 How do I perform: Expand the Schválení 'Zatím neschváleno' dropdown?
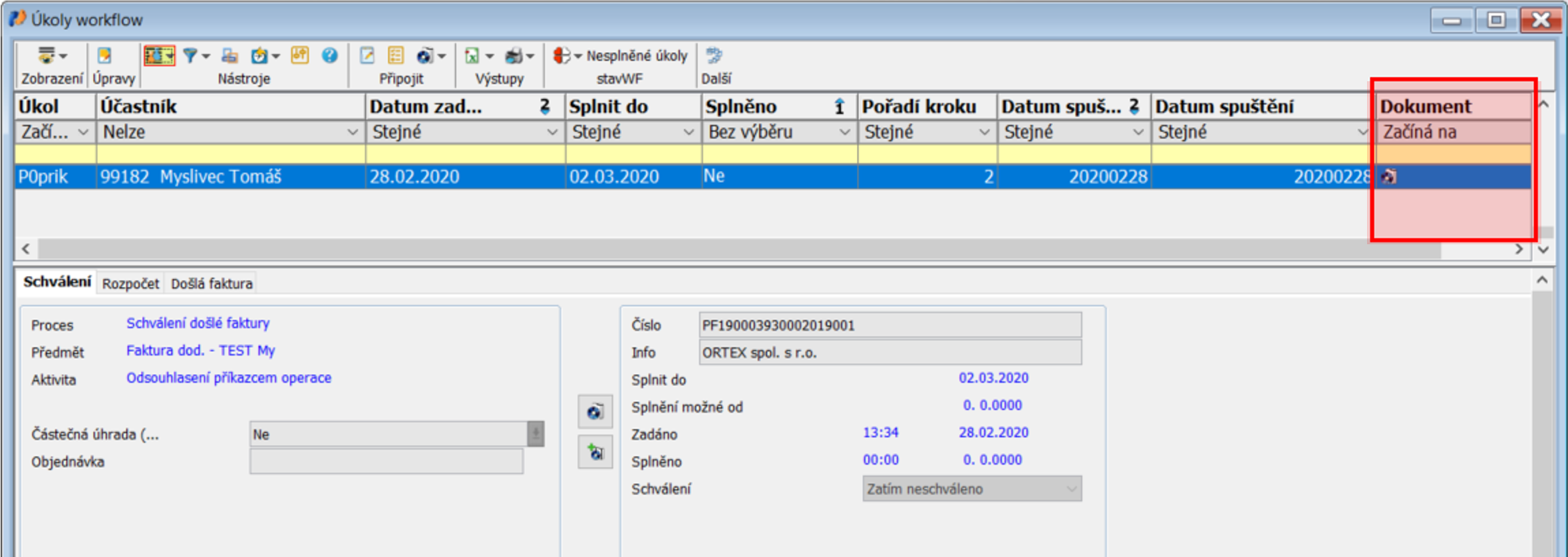(x=1071, y=489)
